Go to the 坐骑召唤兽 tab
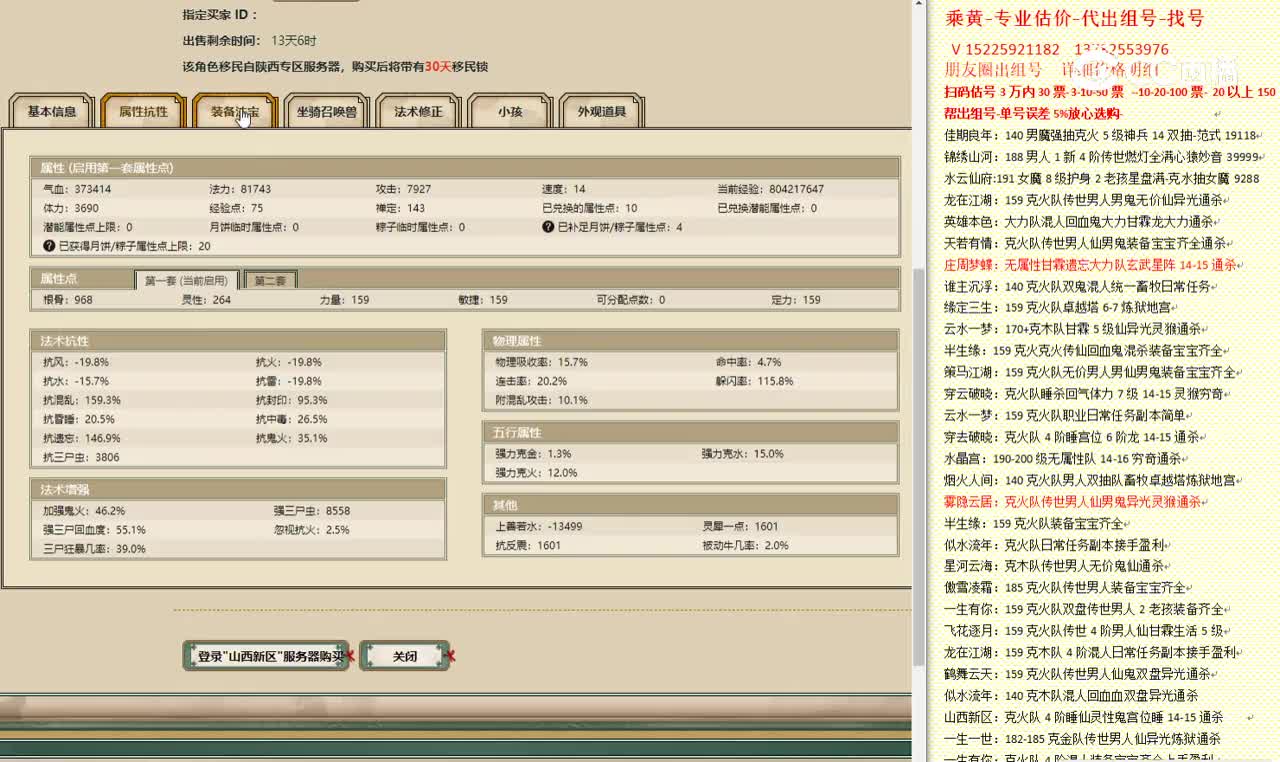1280x762 pixels. click(x=326, y=112)
